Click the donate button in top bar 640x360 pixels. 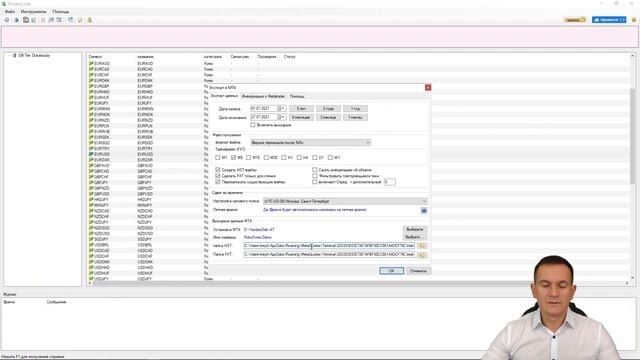coord(575,20)
